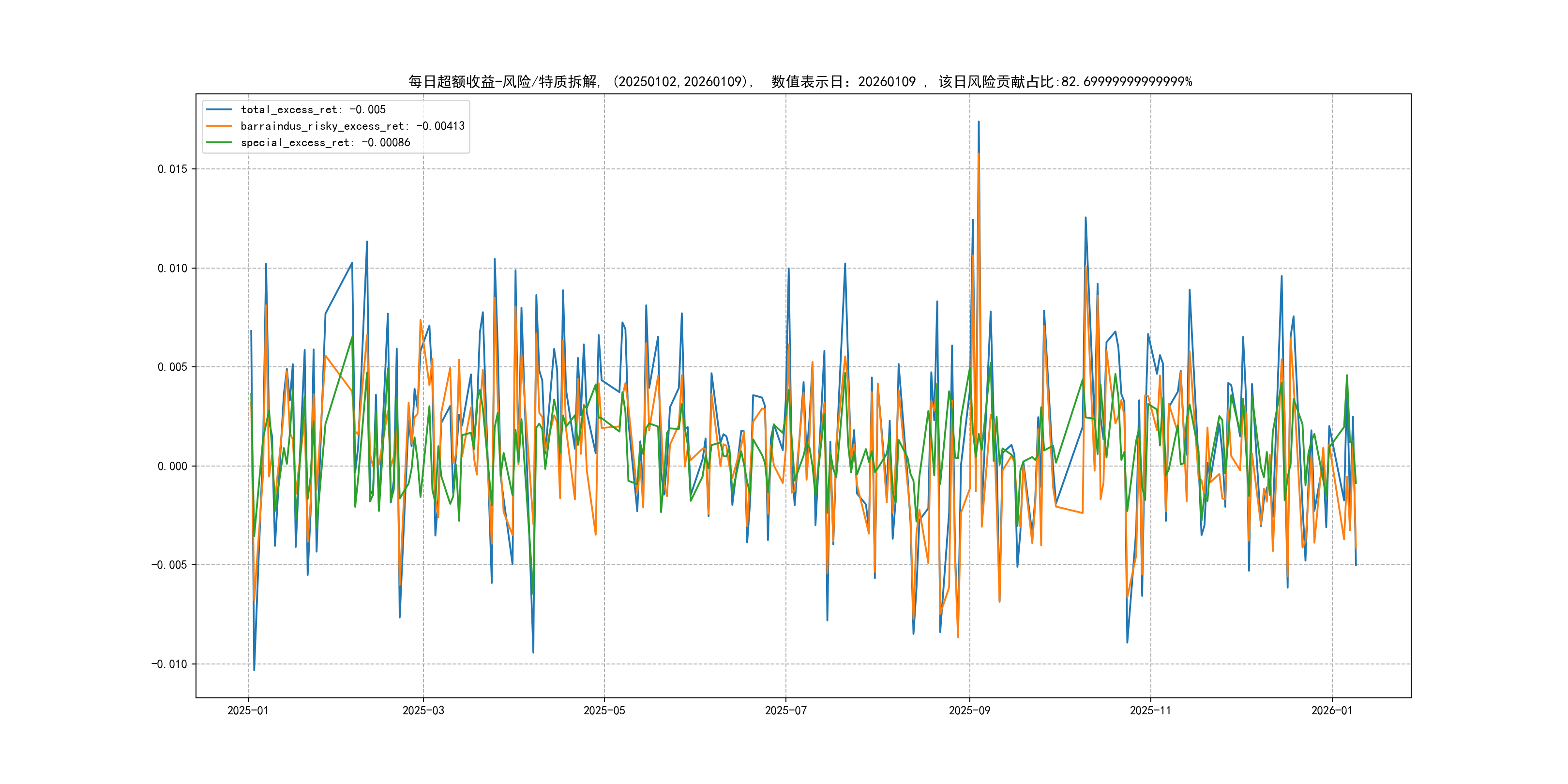
Task: Click the -0.005 y-axis tick label
Action: 169,565
